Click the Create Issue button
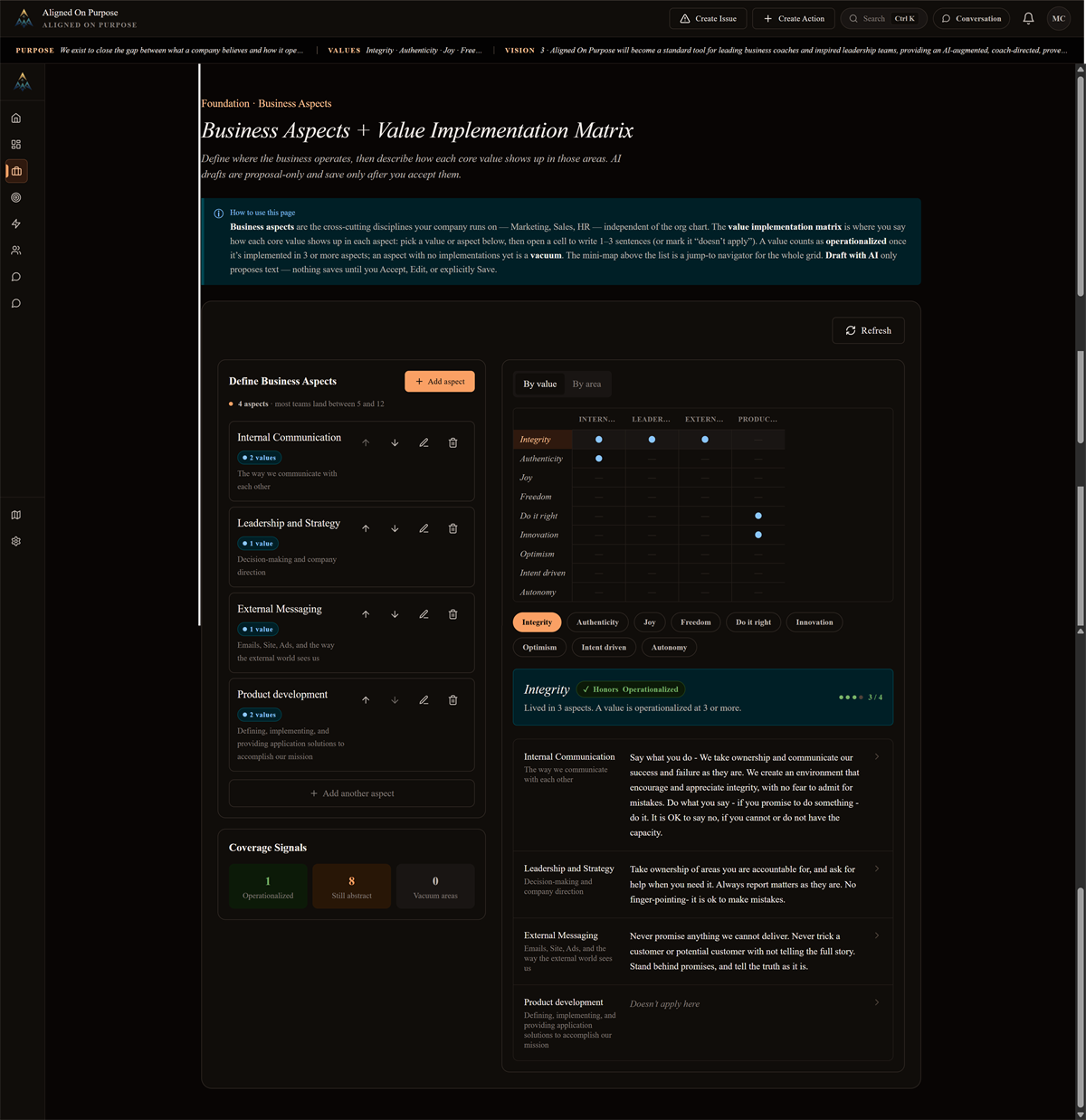 tap(709, 18)
